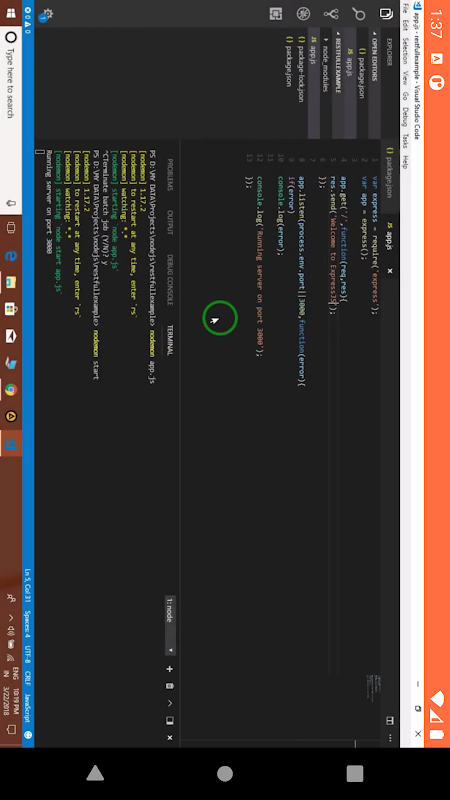Open the '1: node' terminal selector dropdown
The width and height of the screenshot is (450, 800).
tap(169, 626)
